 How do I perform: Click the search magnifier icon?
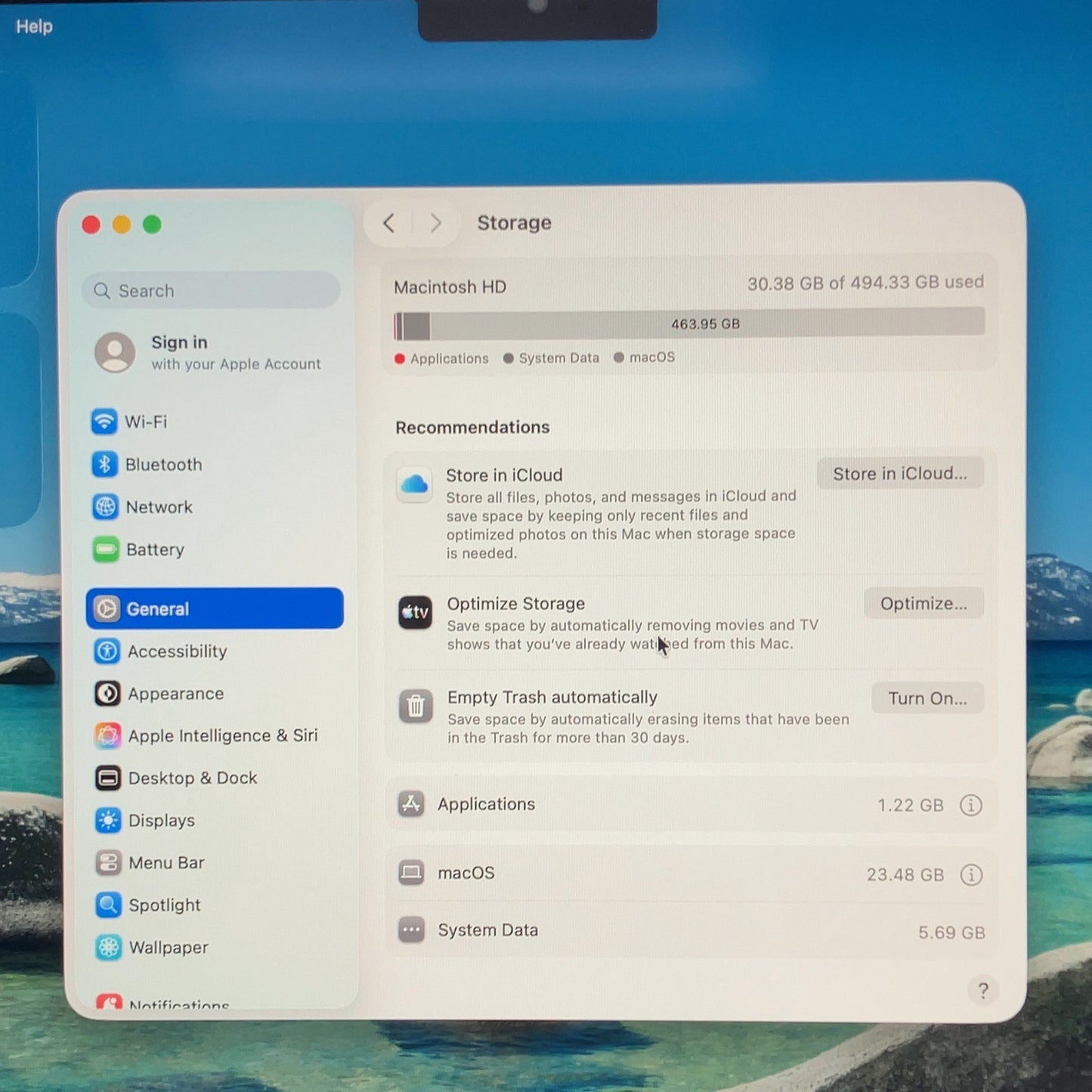(102, 291)
